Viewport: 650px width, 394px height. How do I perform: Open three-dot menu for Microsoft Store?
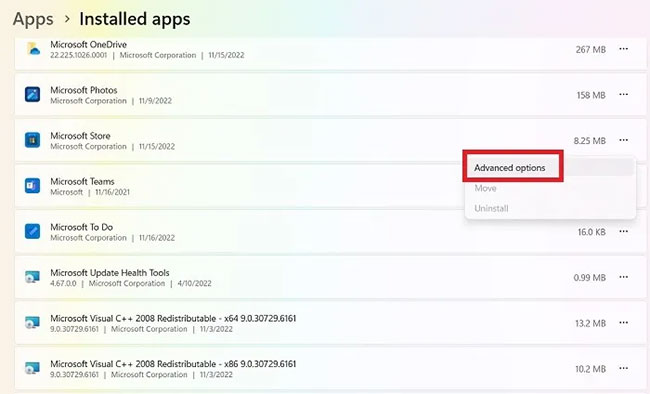pos(623,140)
